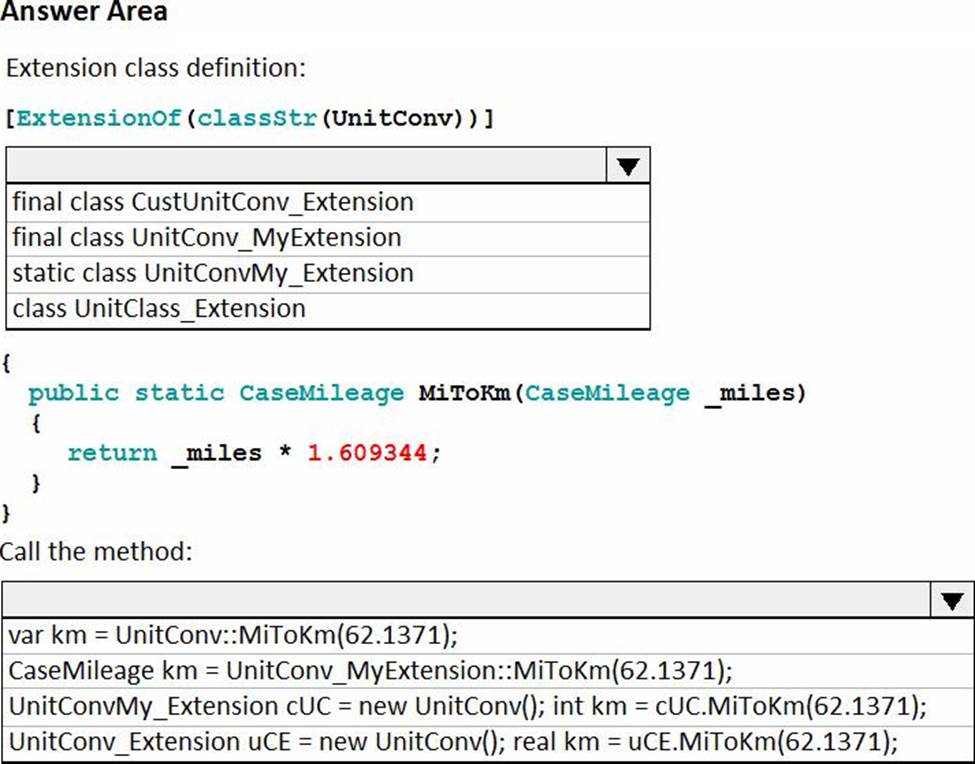Screen dimensions: 975x764
Task: Pick 'static class UnitConvMy_Extension' option
Action: 213,273
